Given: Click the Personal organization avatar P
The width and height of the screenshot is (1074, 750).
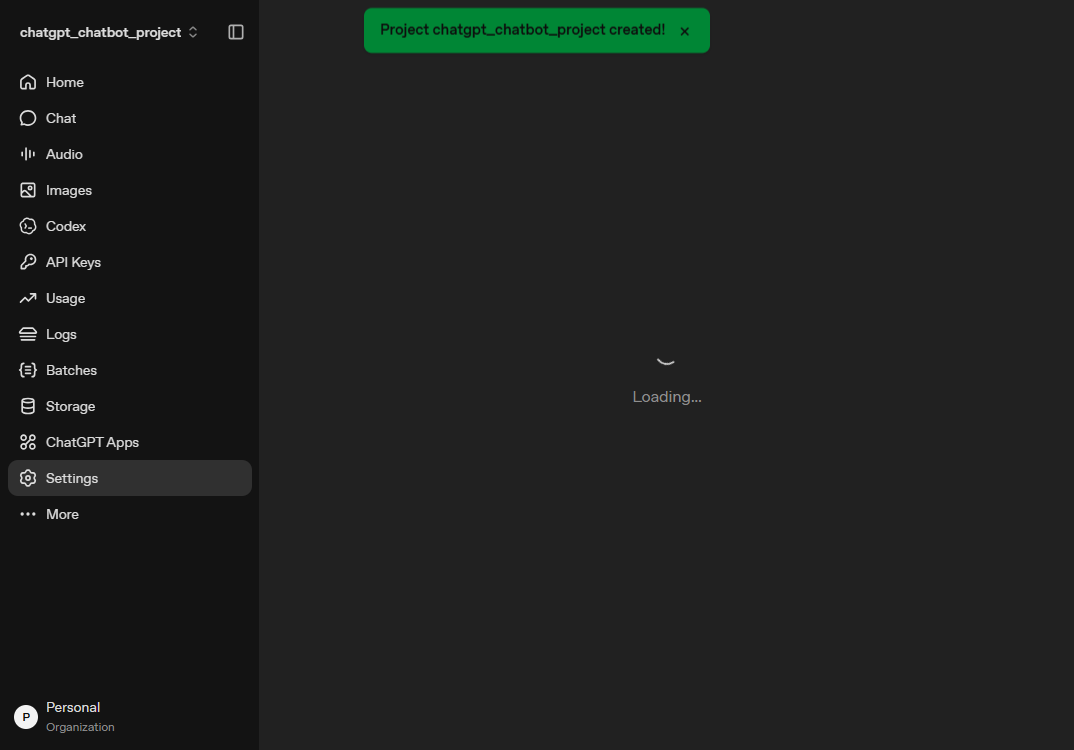Looking at the screenshot, I should point(26,717).
